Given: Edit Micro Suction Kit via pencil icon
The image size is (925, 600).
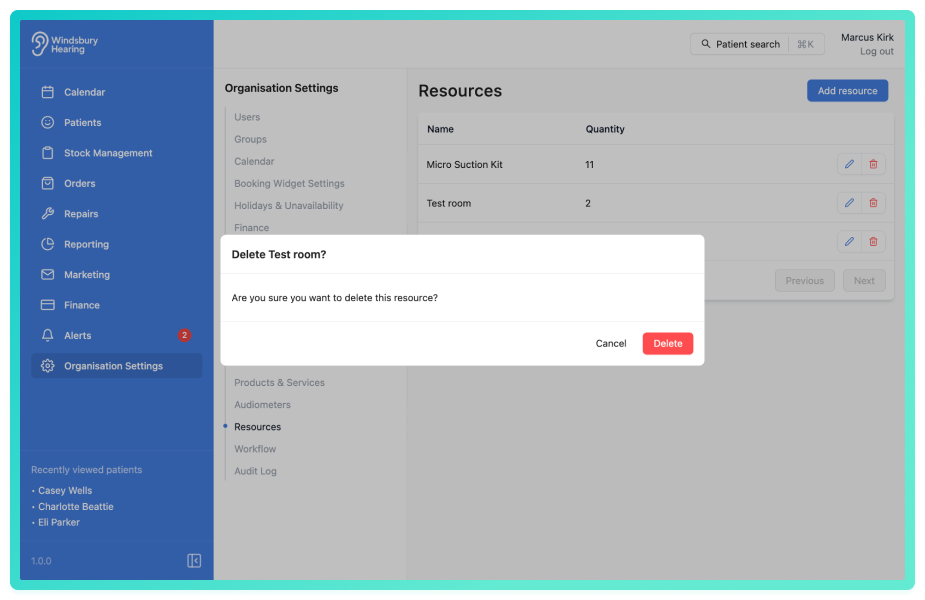Looking at the screenshot, I should click(849, 164).
